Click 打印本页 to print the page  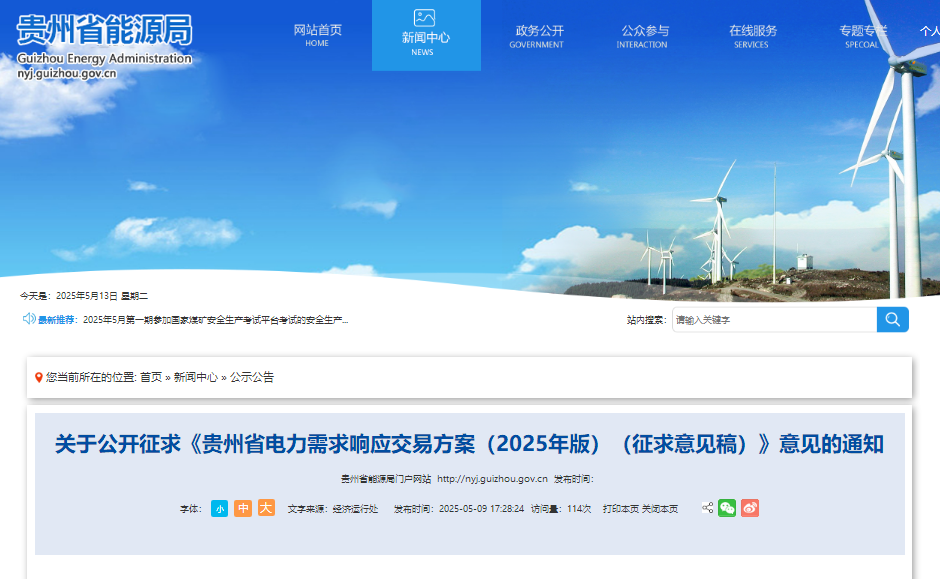tap(620, 509)
